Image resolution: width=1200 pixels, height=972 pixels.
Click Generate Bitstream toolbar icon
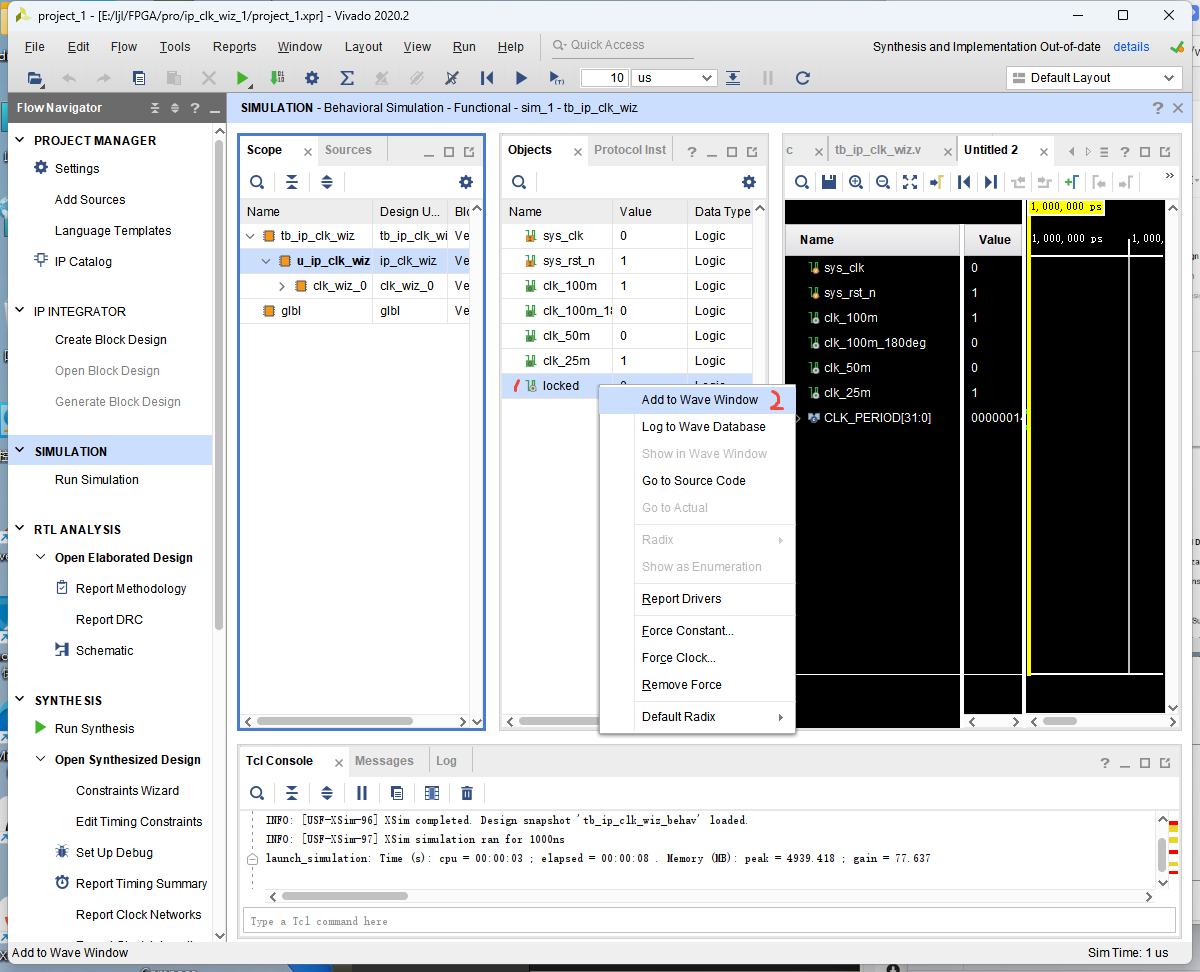277,78
